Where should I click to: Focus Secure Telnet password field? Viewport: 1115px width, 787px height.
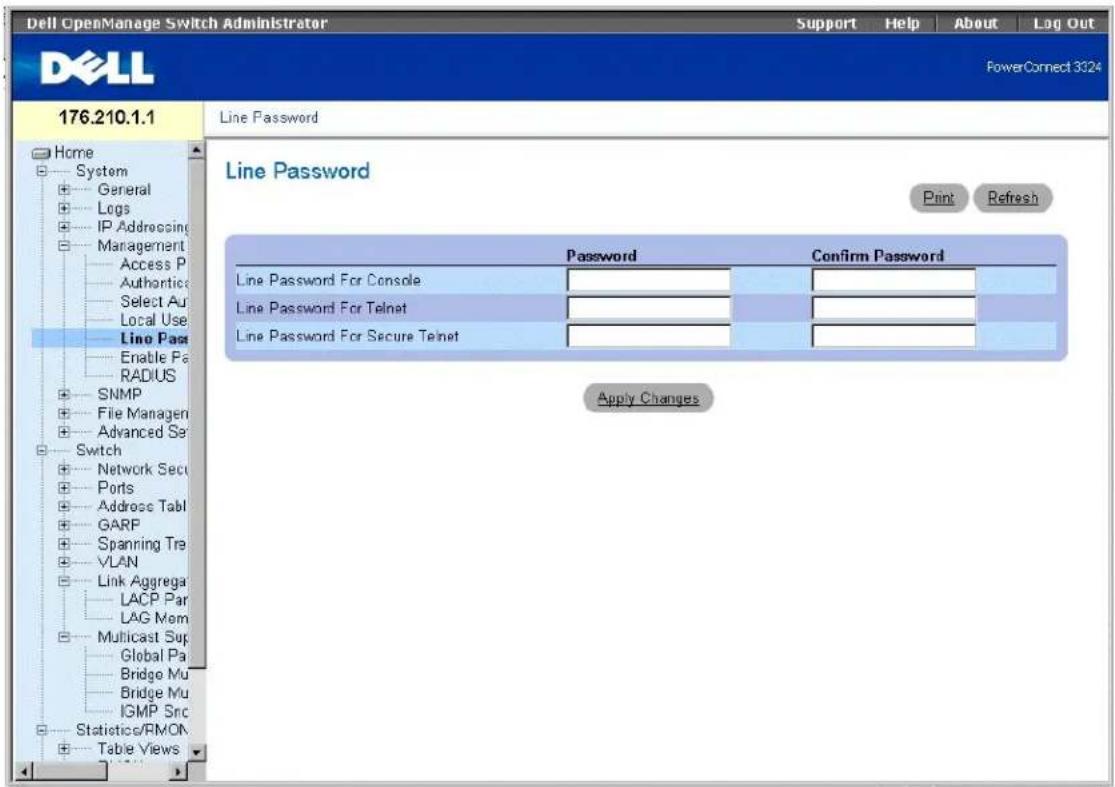[649, 336]
